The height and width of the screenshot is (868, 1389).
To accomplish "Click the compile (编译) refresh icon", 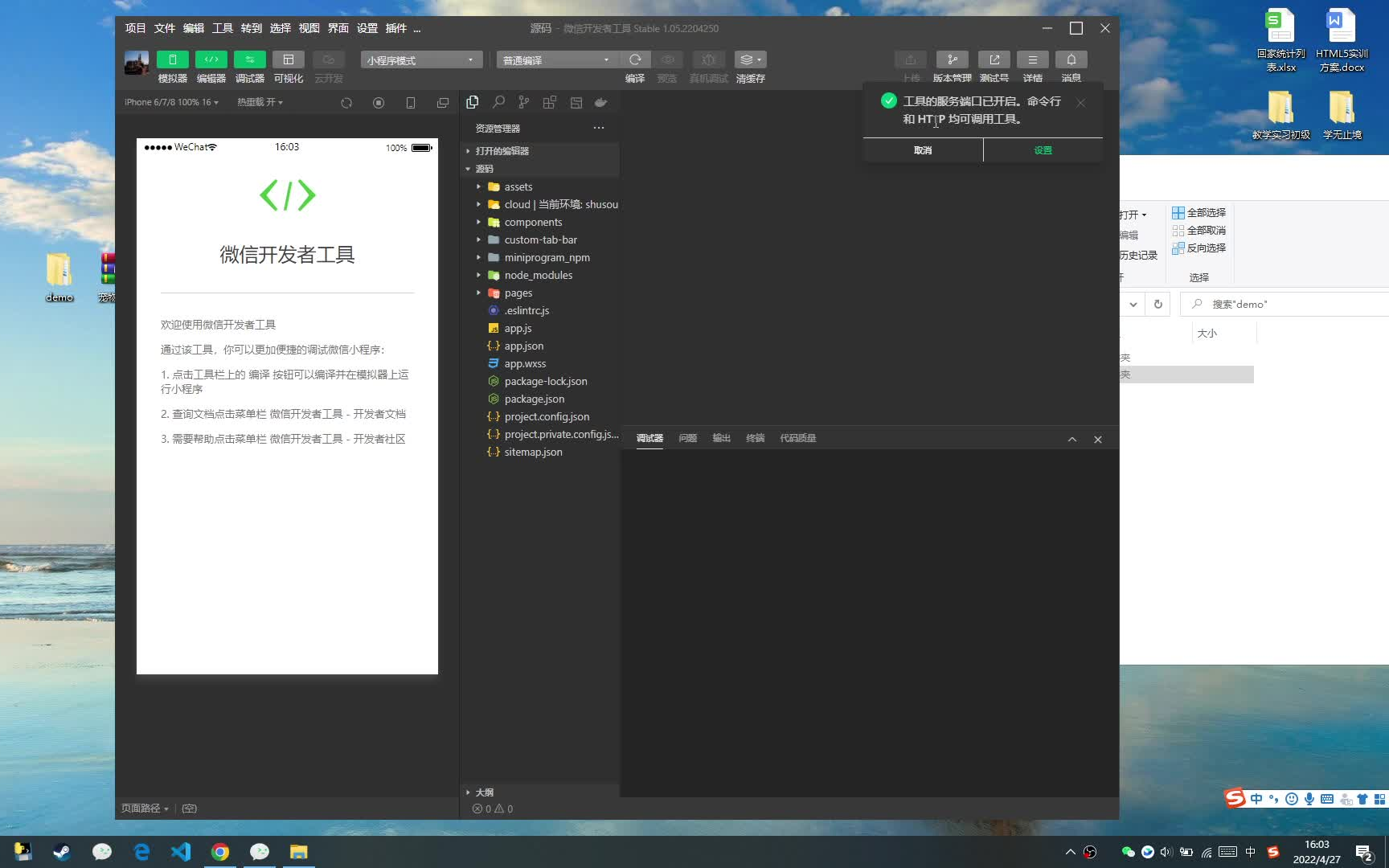I will (635, 59).
